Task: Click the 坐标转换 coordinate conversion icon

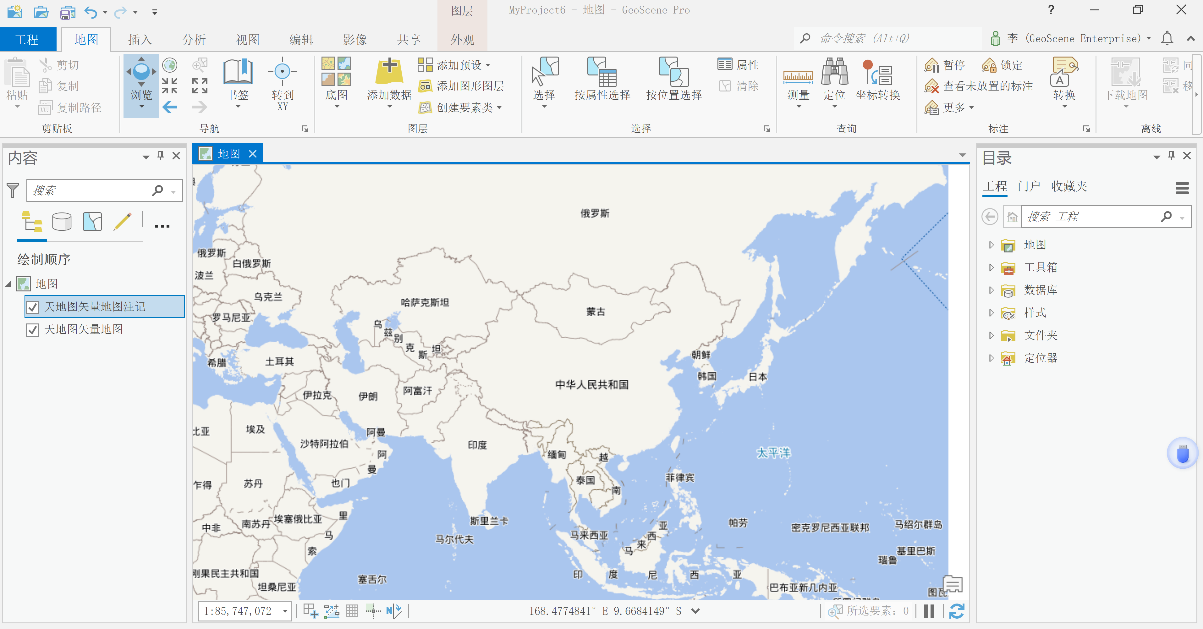Action: click(877, 76)
